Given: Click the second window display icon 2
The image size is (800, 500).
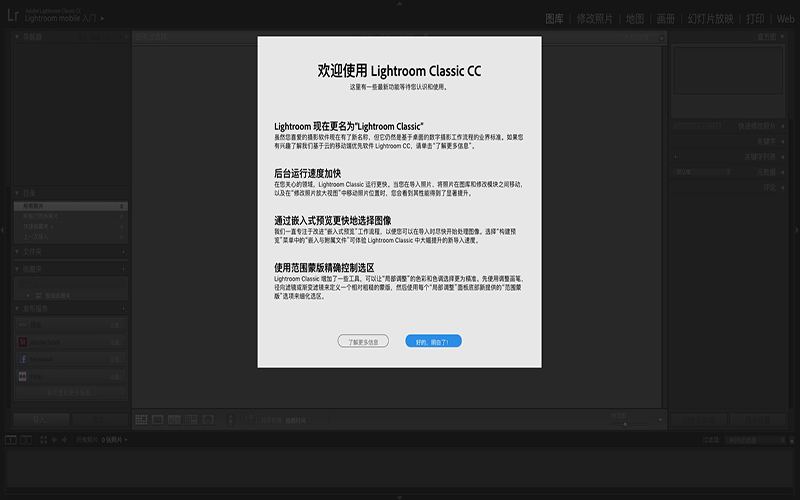Looking at the screenshot, I should point(26,439).
